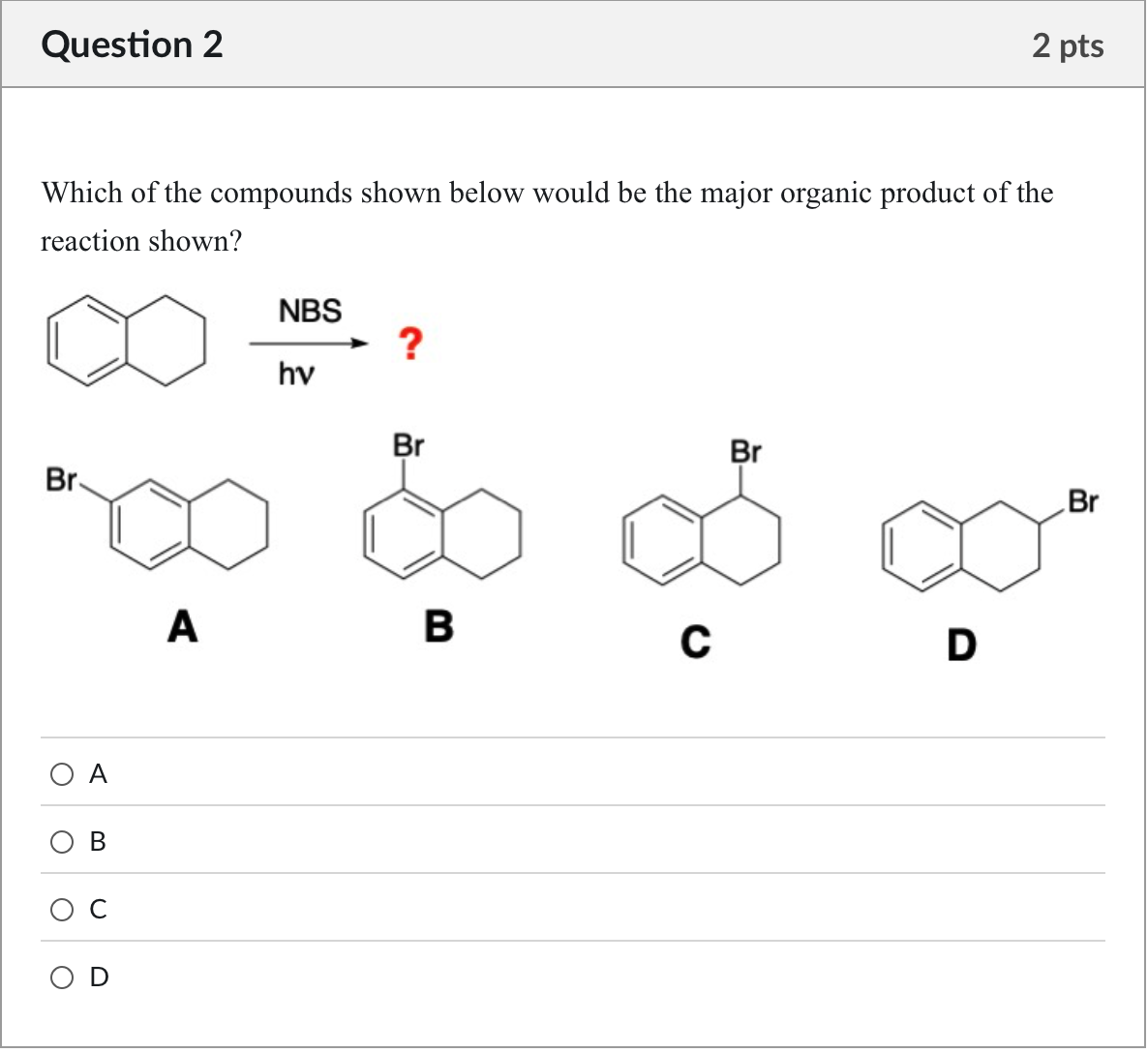Viewport: 1148px width, 1053px height.
Task: Click the tetralin starting material structure
Action: coord(126,341)
